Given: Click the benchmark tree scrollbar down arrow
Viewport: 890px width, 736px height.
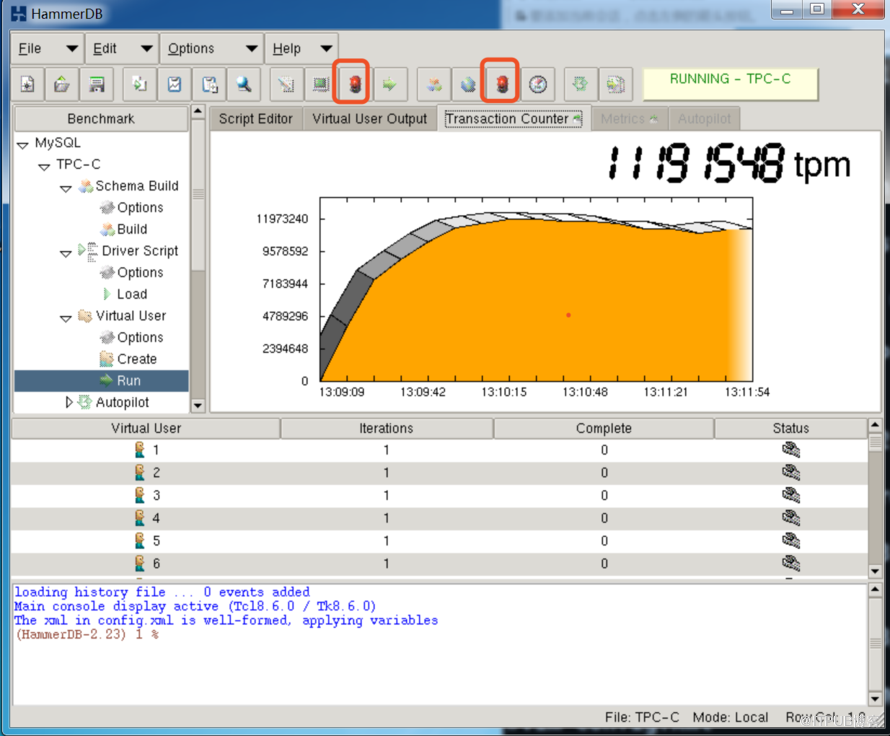Looking at the screenshot, I should pos(198,405).
